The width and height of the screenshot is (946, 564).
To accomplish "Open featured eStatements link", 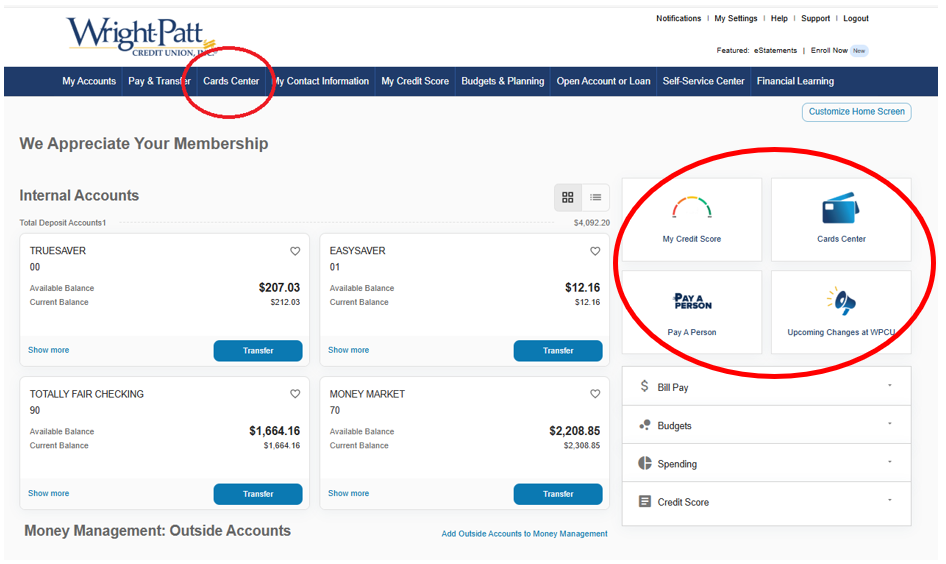I will pos(775,51).
